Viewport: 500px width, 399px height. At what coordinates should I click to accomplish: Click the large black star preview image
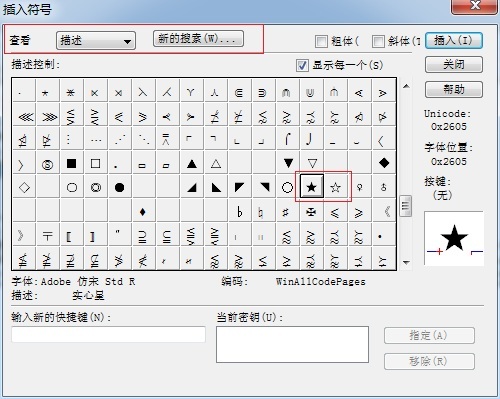(x=454, y=238)
